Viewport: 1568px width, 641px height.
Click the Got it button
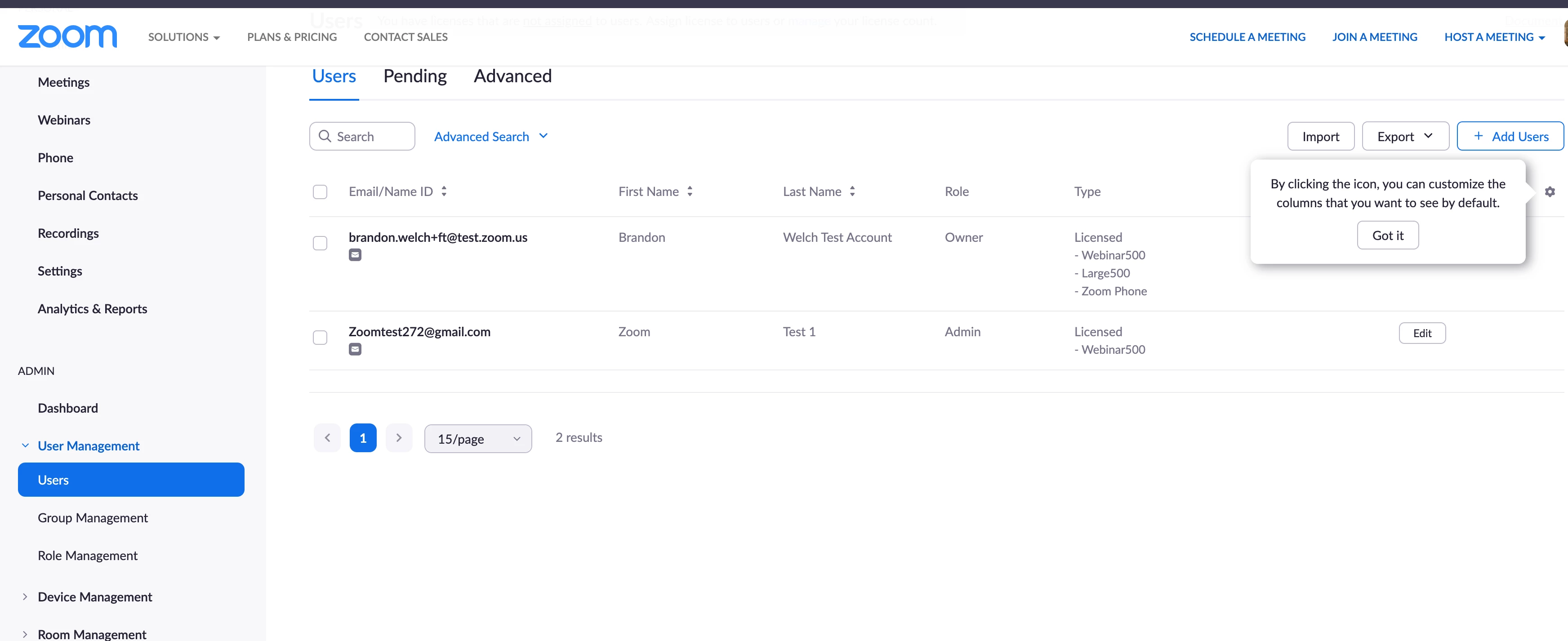tap(1387, 235)
